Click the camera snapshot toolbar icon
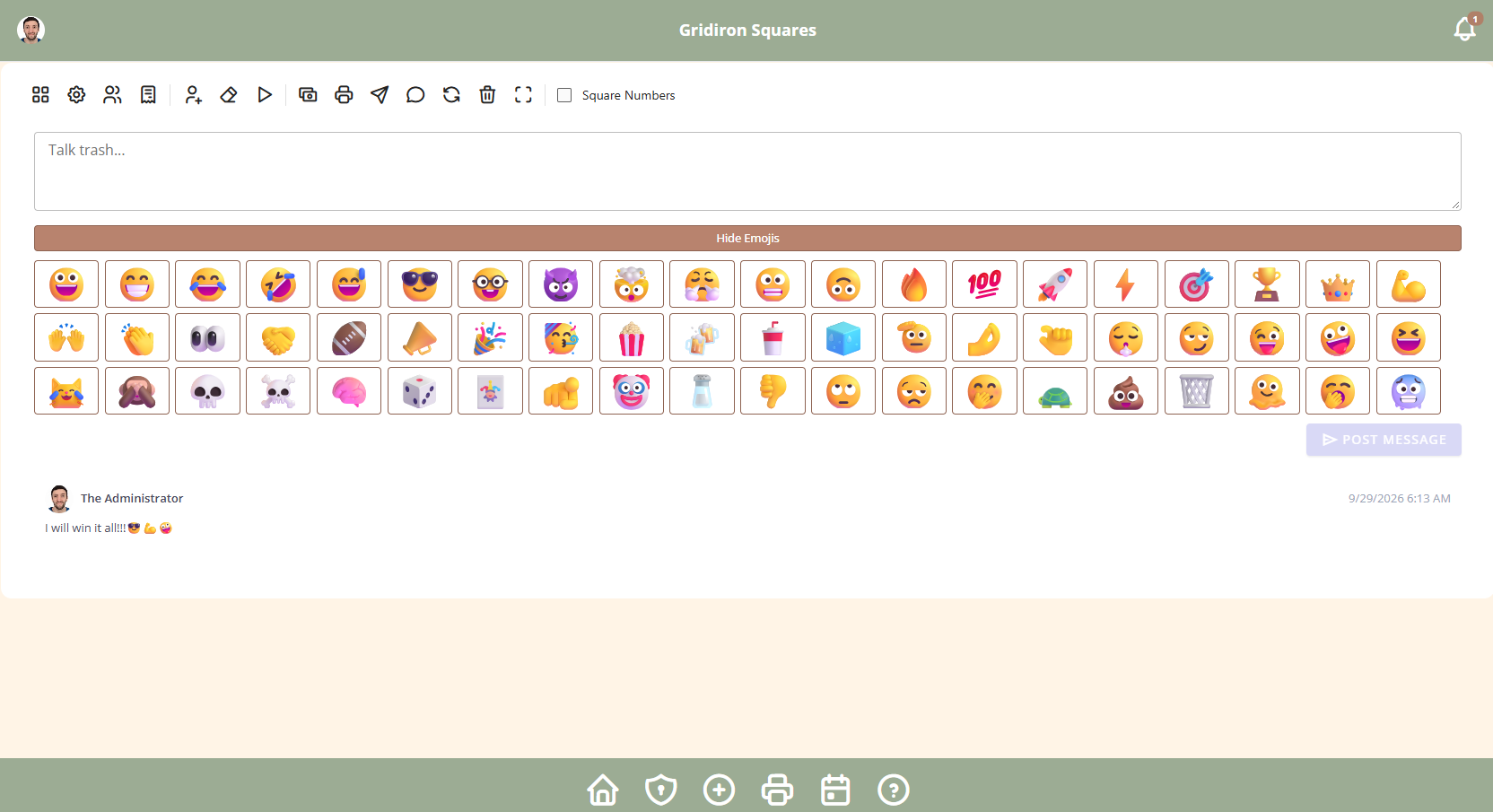The image size is (1493, 812). click(x=308, y=95)
